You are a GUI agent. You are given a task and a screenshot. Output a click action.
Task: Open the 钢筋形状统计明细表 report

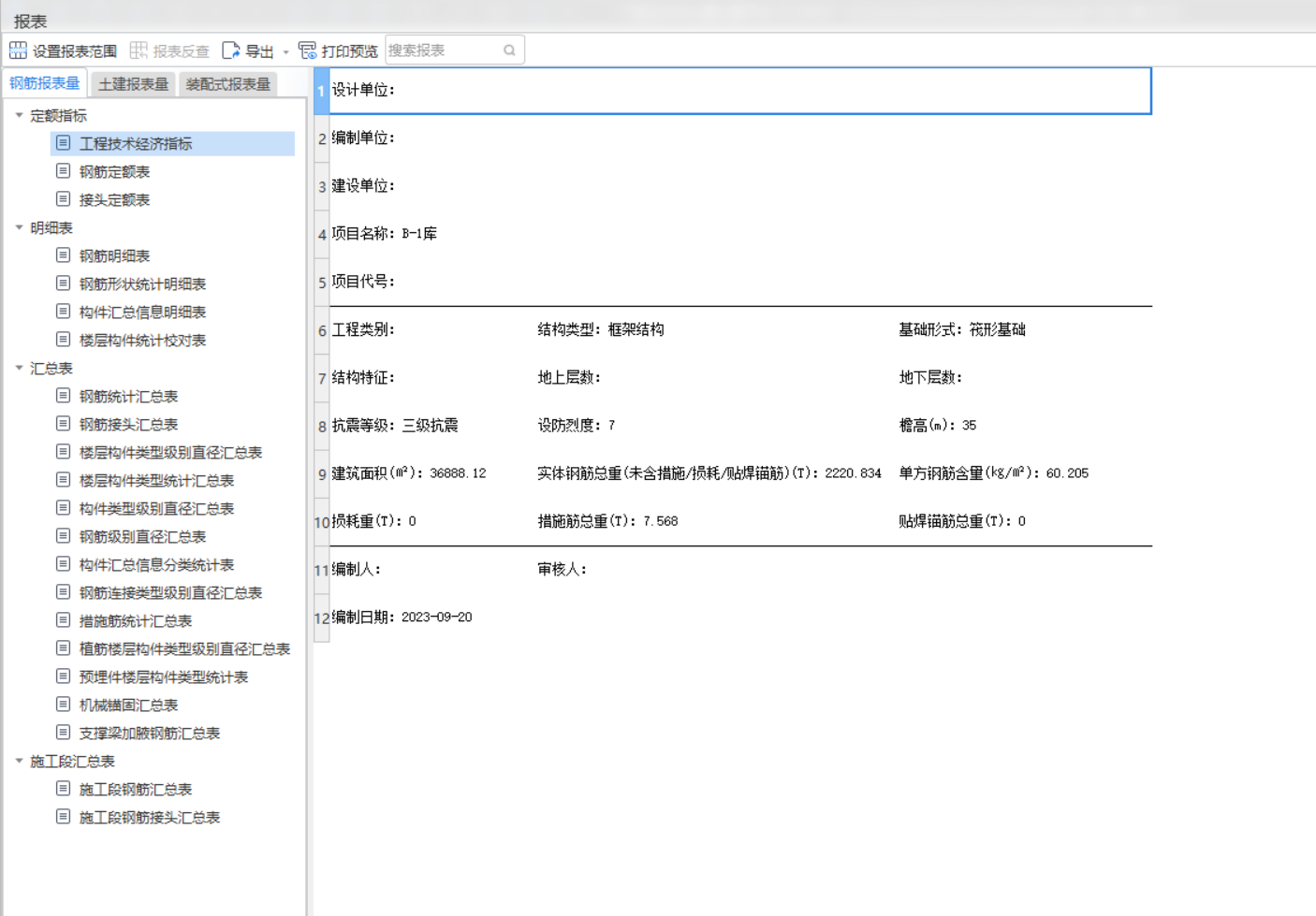click(x=142, y=284)
